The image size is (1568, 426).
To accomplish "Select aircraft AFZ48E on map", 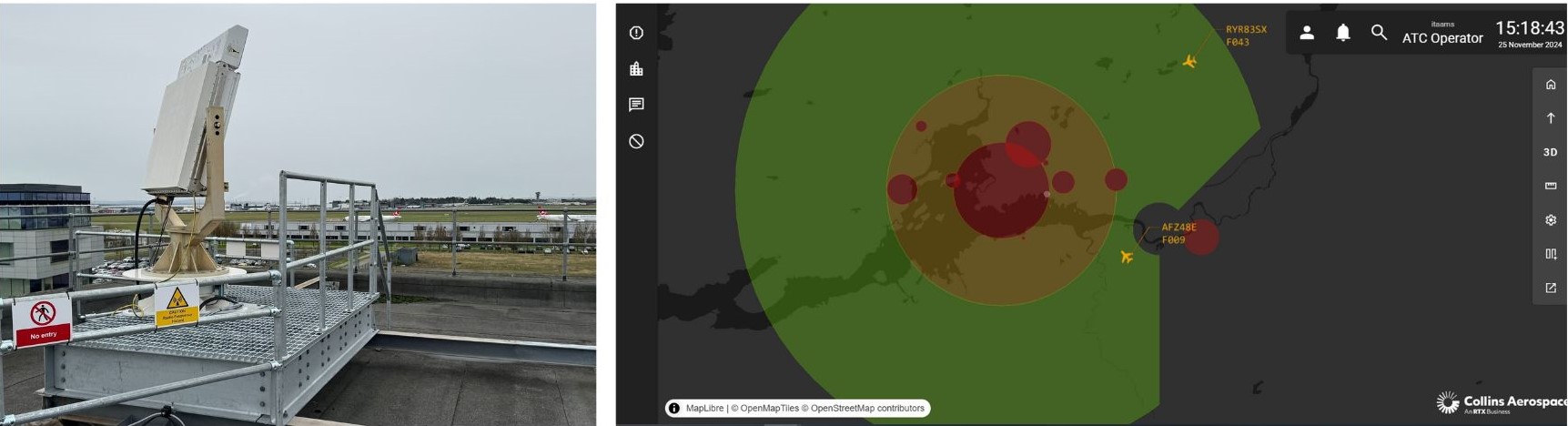I will pyautogui.click(x=1127, y=257).
